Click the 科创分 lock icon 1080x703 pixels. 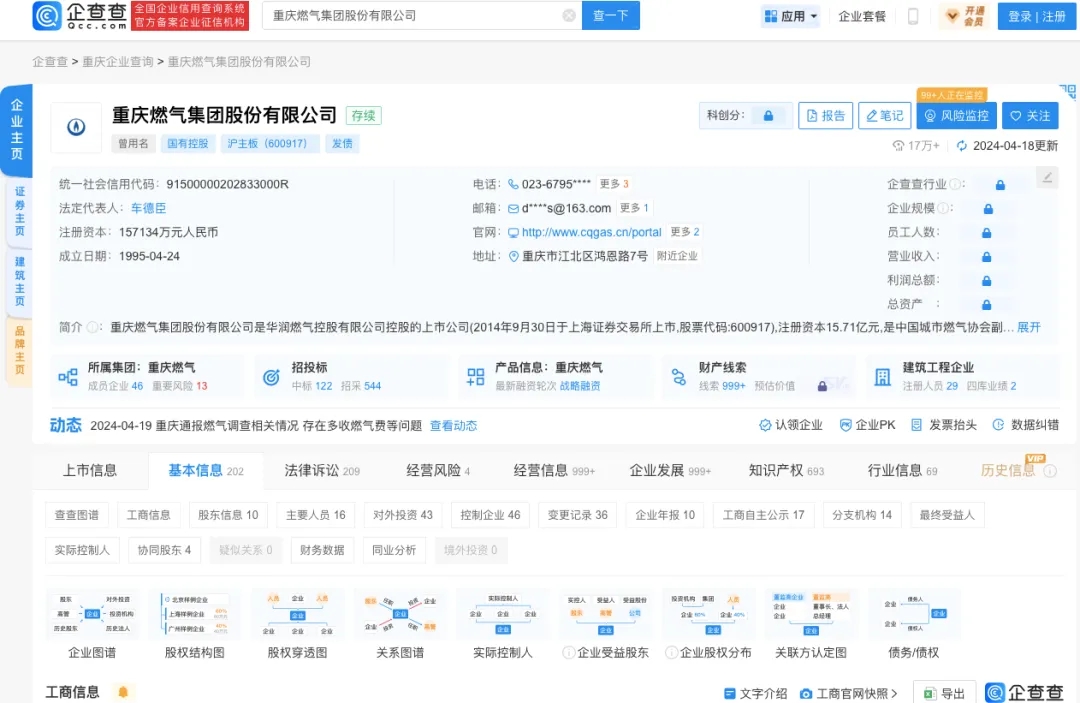coord(768,116)
